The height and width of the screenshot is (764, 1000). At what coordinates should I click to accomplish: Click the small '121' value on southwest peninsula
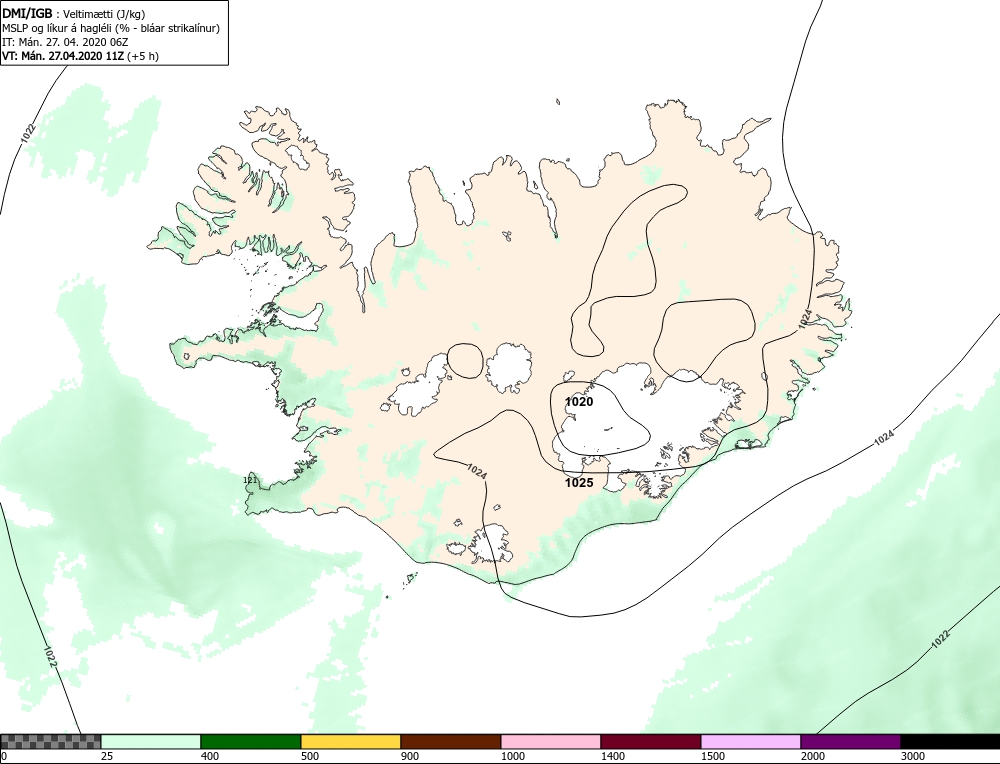251,480
